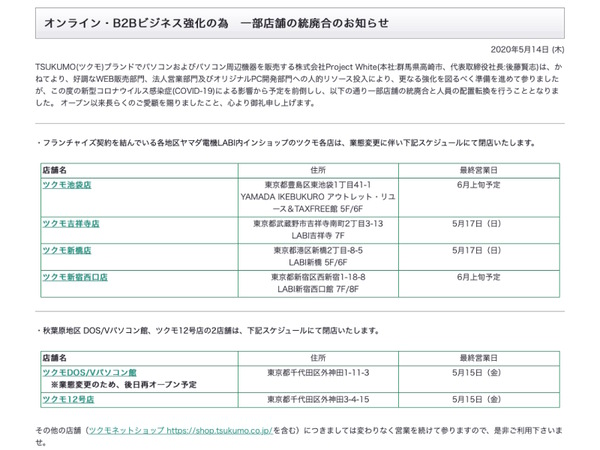Open the ツクモ新宿西口店 store link
Viewport: 600px width, 450px height.
(x=75, y=277)
